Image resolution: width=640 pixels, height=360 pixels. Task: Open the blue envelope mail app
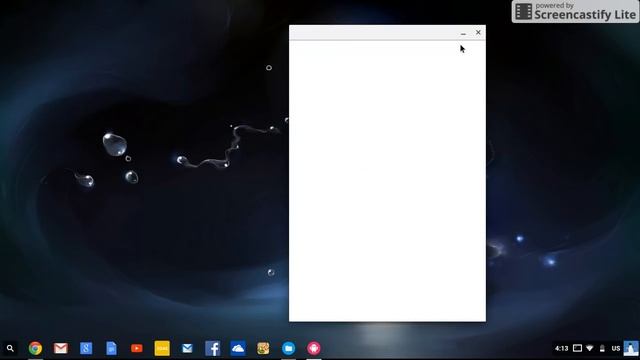187,348
